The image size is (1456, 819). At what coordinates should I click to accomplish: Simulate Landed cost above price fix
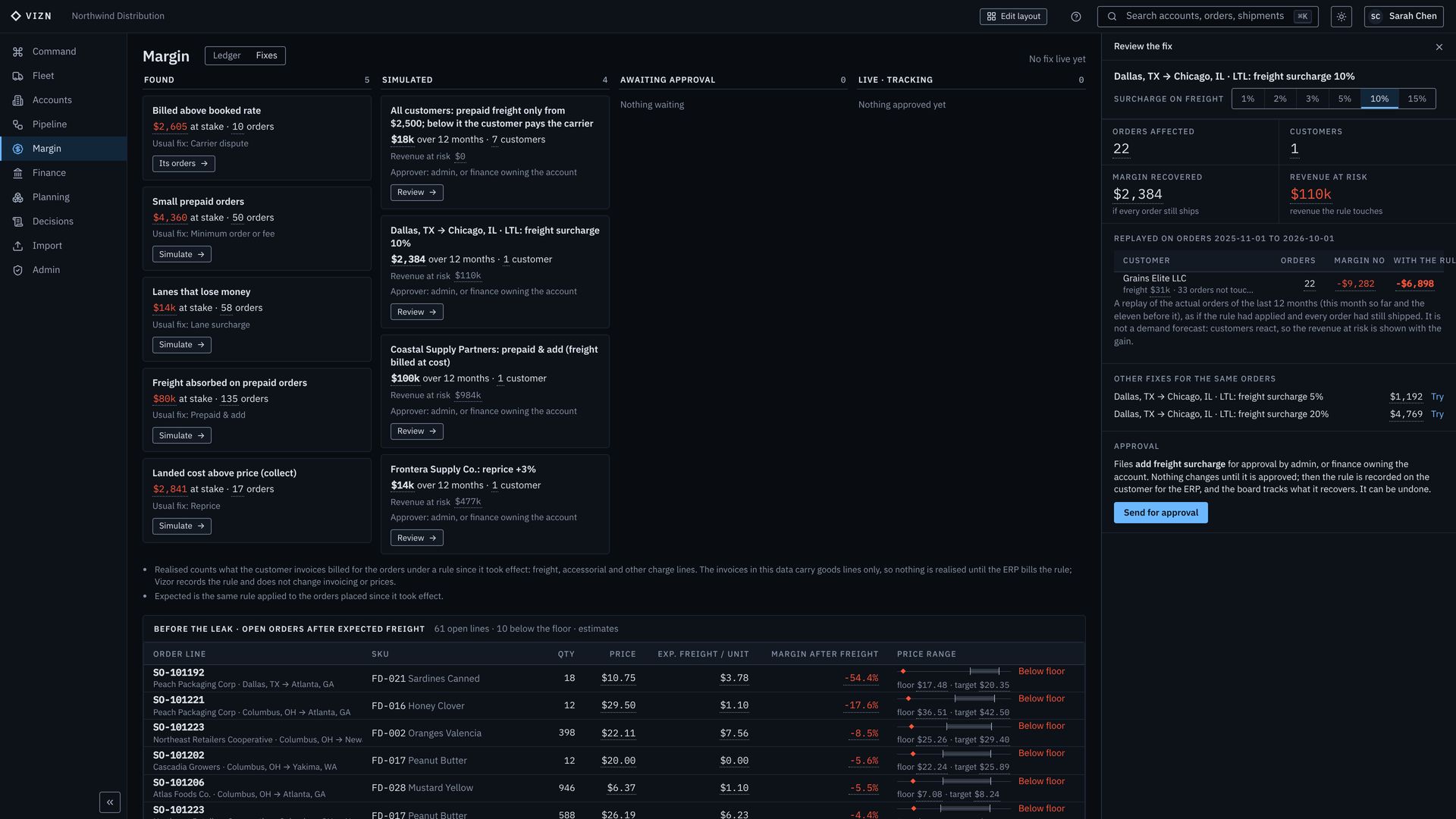(182, 526)
